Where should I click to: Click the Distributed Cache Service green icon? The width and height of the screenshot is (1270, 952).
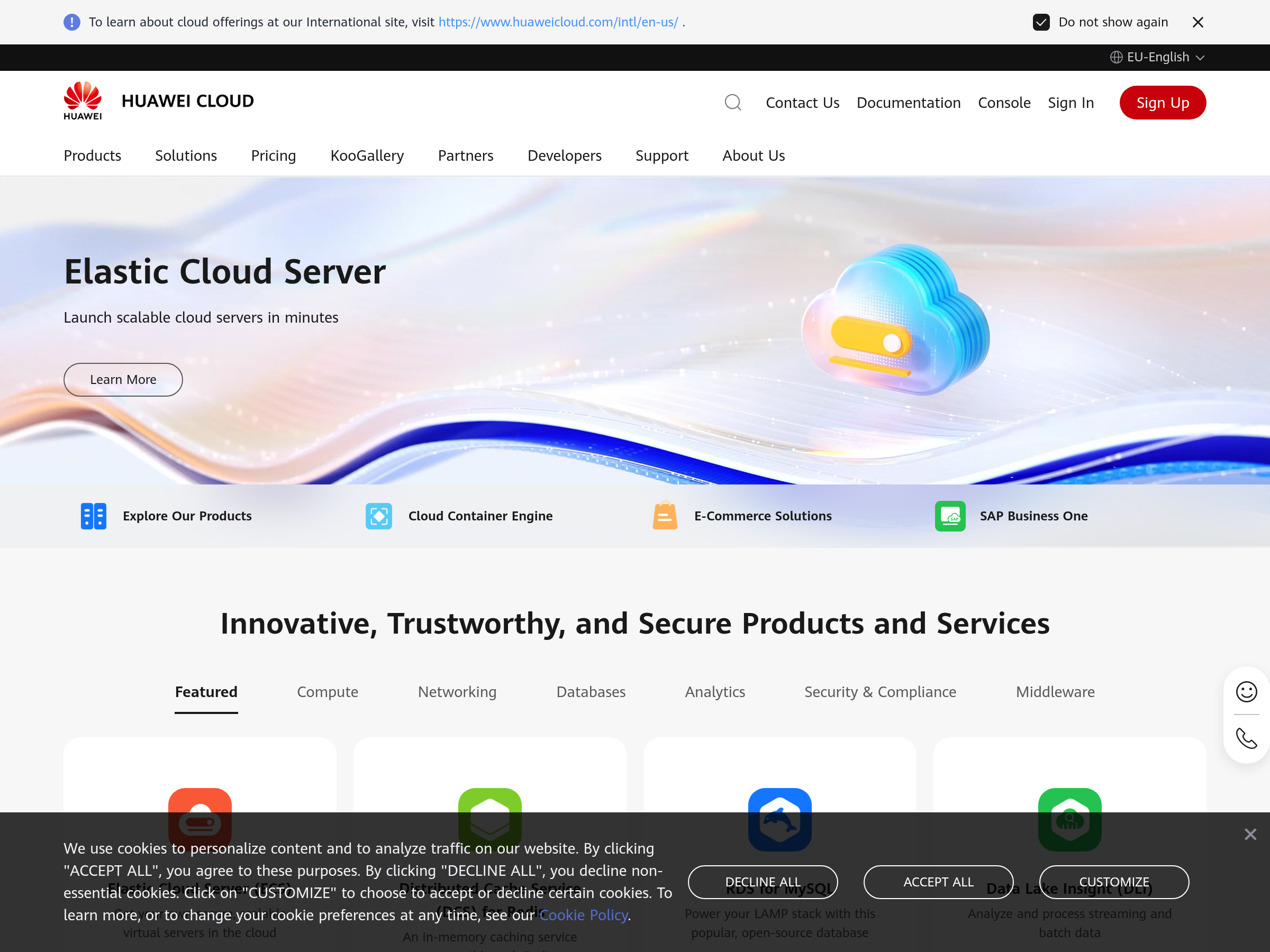point(489,819)
